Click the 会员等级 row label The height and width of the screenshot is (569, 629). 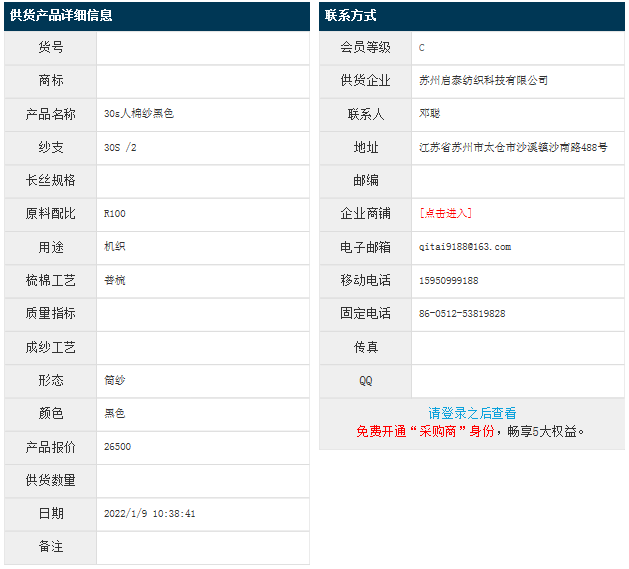366,47
